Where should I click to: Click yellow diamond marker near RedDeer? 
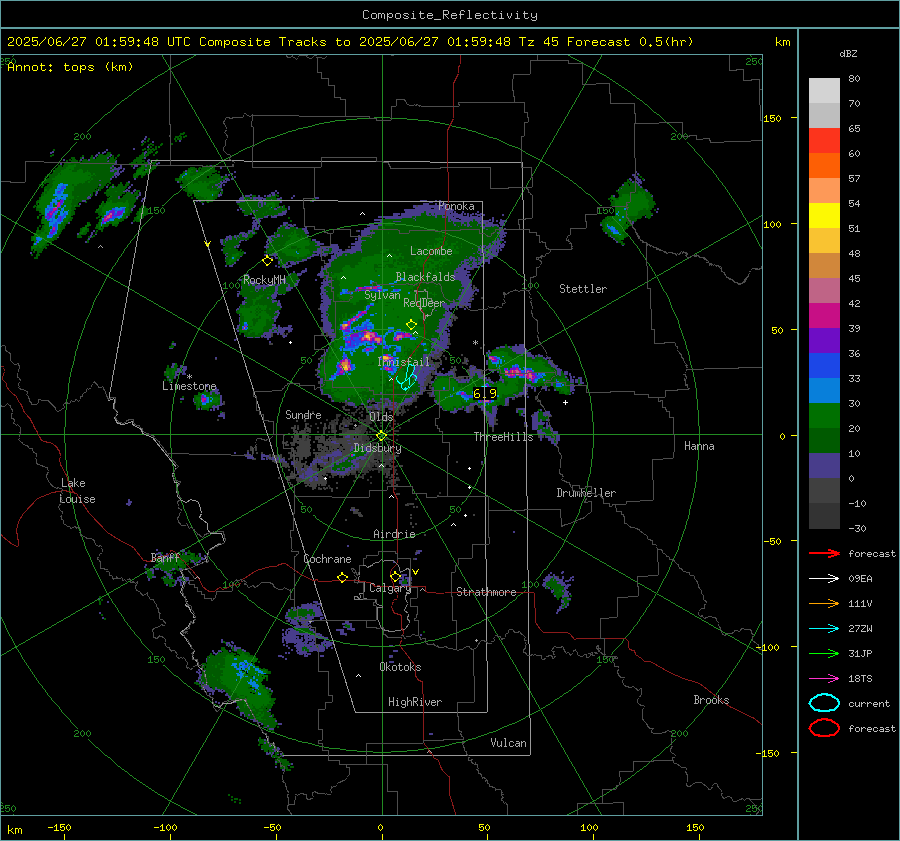411,324
